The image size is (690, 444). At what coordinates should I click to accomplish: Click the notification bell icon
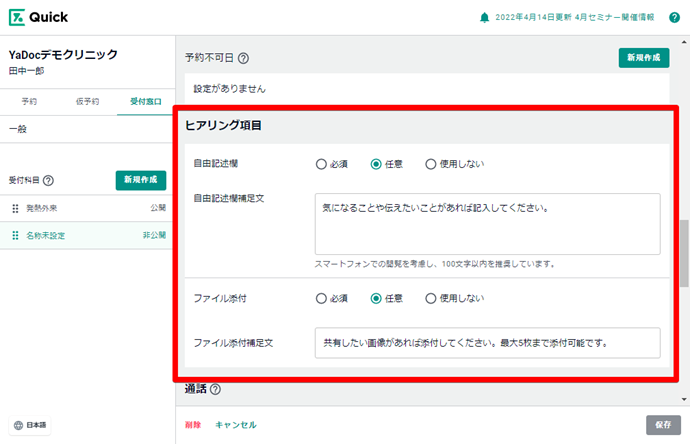(485, 18)
